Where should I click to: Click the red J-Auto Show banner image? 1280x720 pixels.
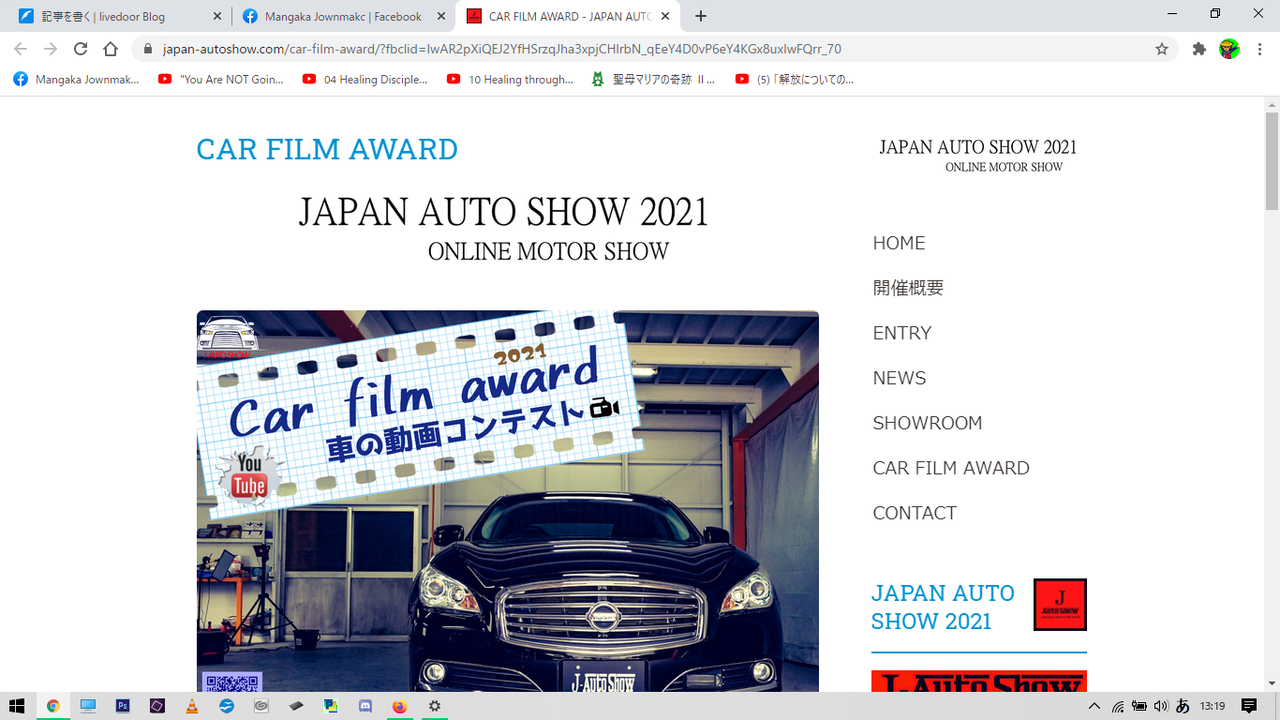point(979,681)
